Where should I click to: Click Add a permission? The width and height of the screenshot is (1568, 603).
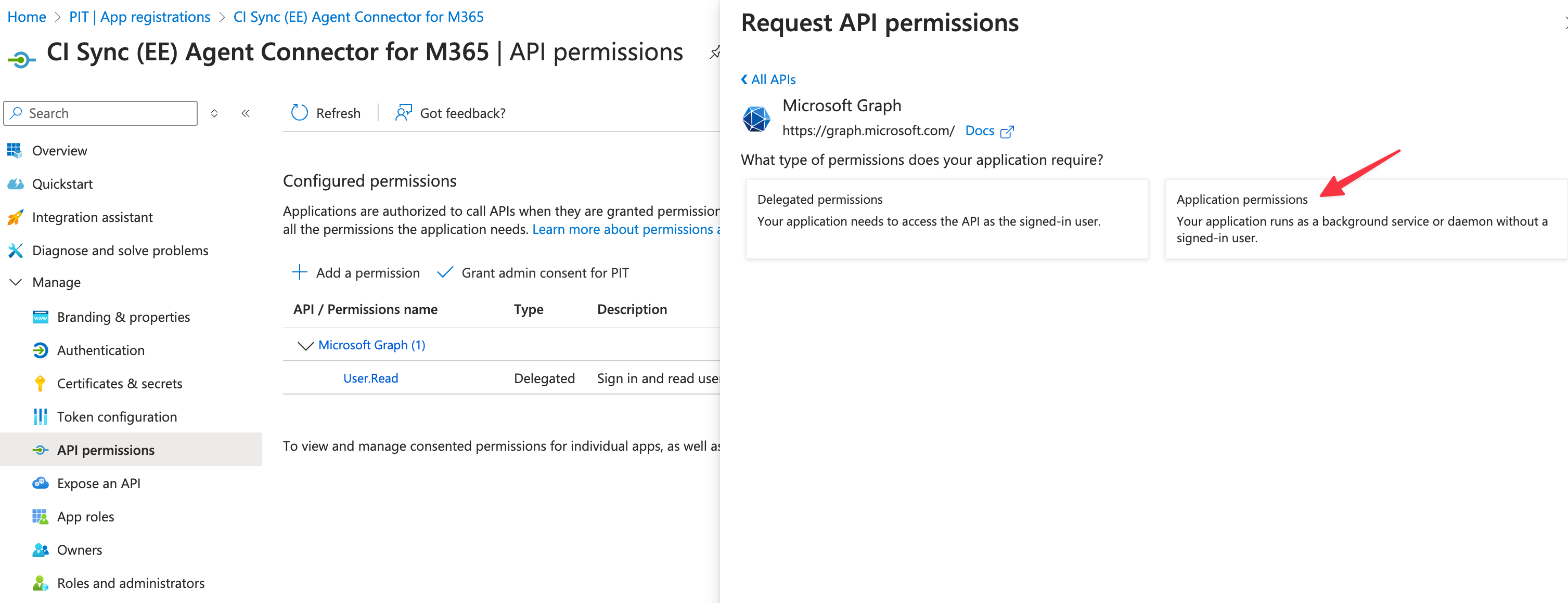(x=356, y=272)
